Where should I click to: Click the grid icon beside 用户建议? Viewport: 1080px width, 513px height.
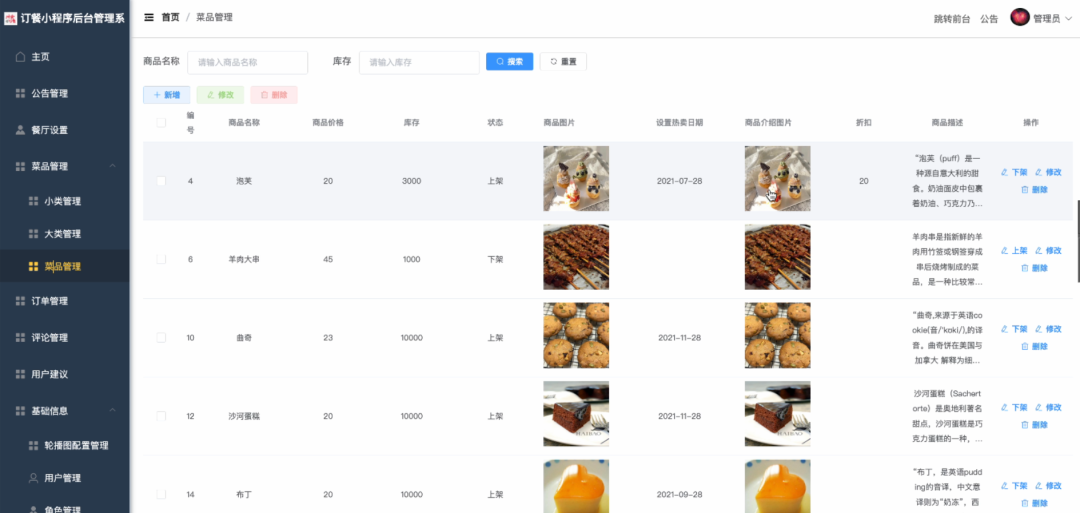21,374
